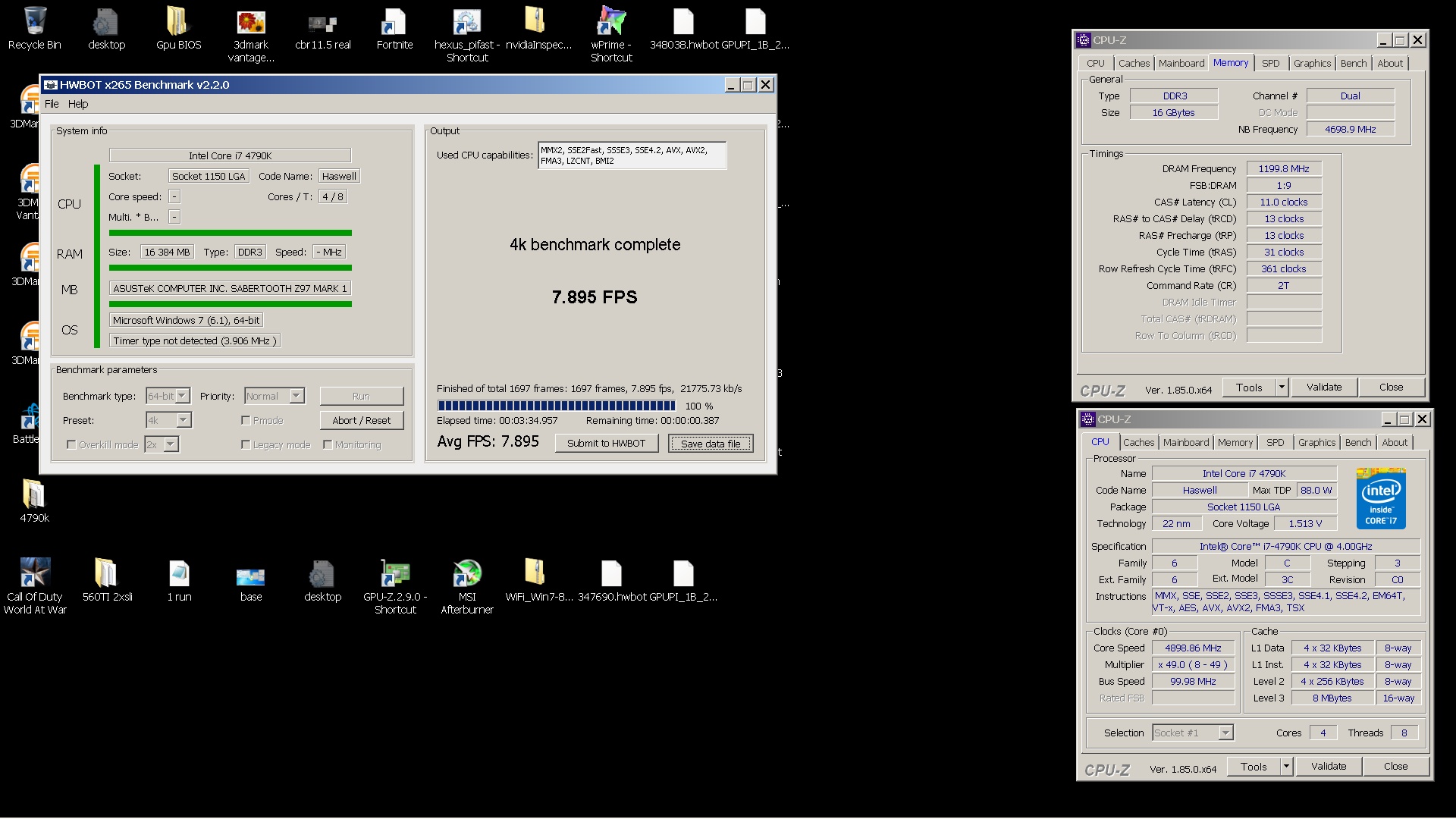
Task: Switch to Caches tab in upper CPU-Z
Action: click(1134, 64)
